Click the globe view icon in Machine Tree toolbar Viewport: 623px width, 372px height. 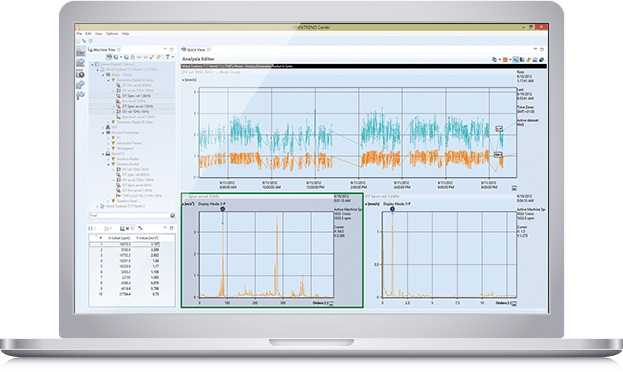tap(109, 57)
